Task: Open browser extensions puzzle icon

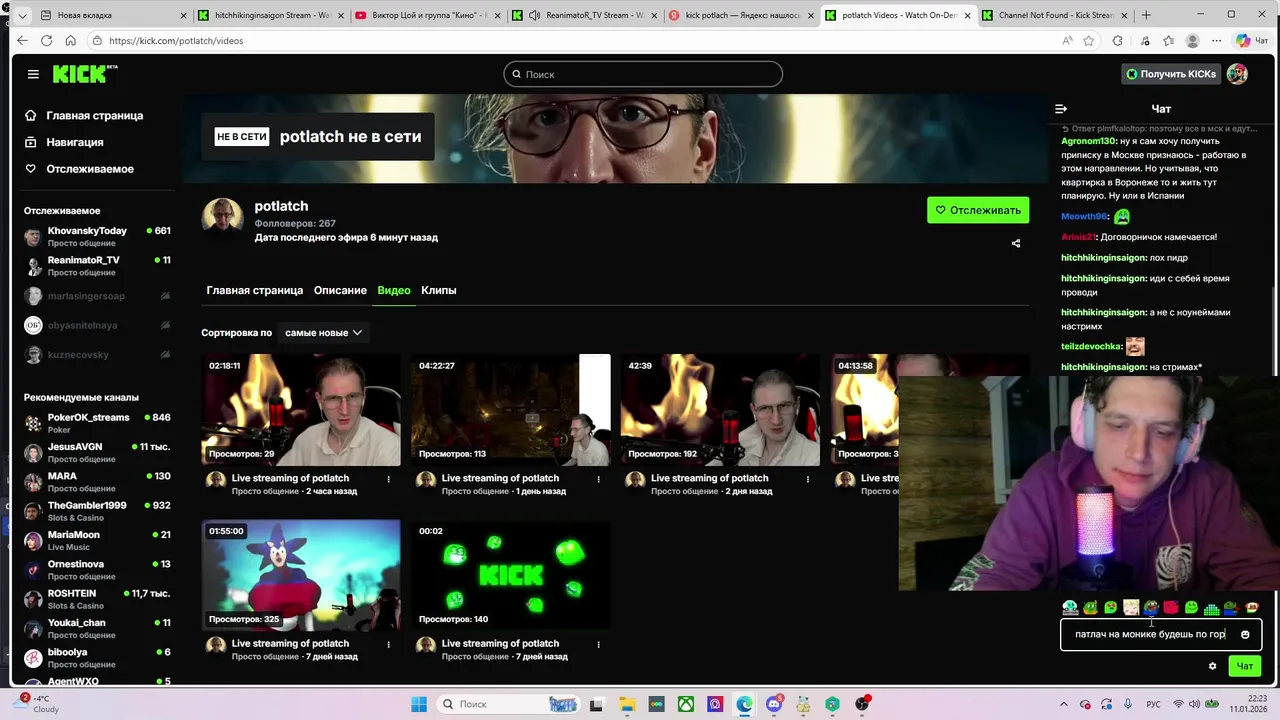Action: coord(1117,41)
